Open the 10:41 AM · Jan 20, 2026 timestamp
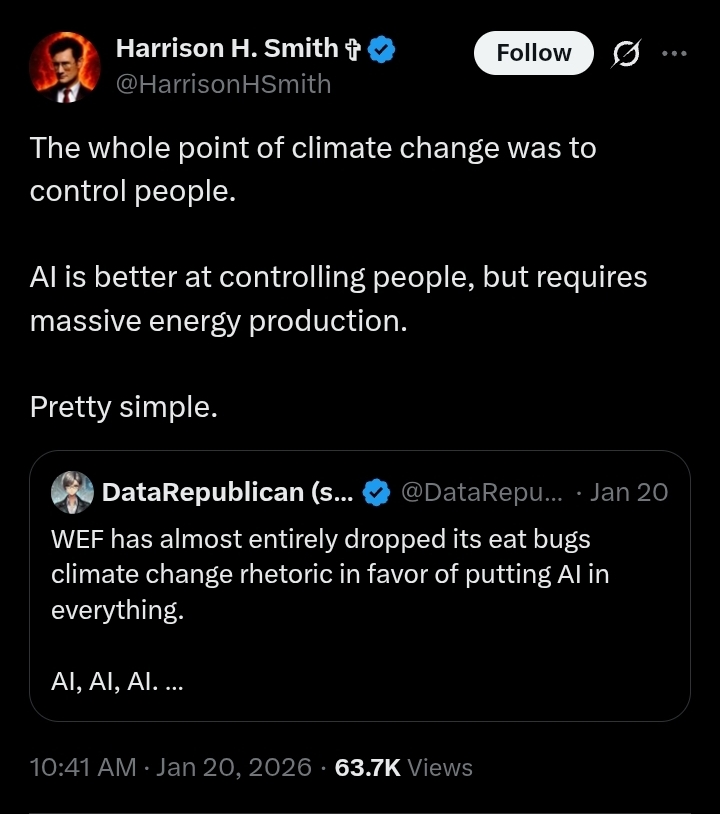Screen dimensions: 720x814 (170, 767)
